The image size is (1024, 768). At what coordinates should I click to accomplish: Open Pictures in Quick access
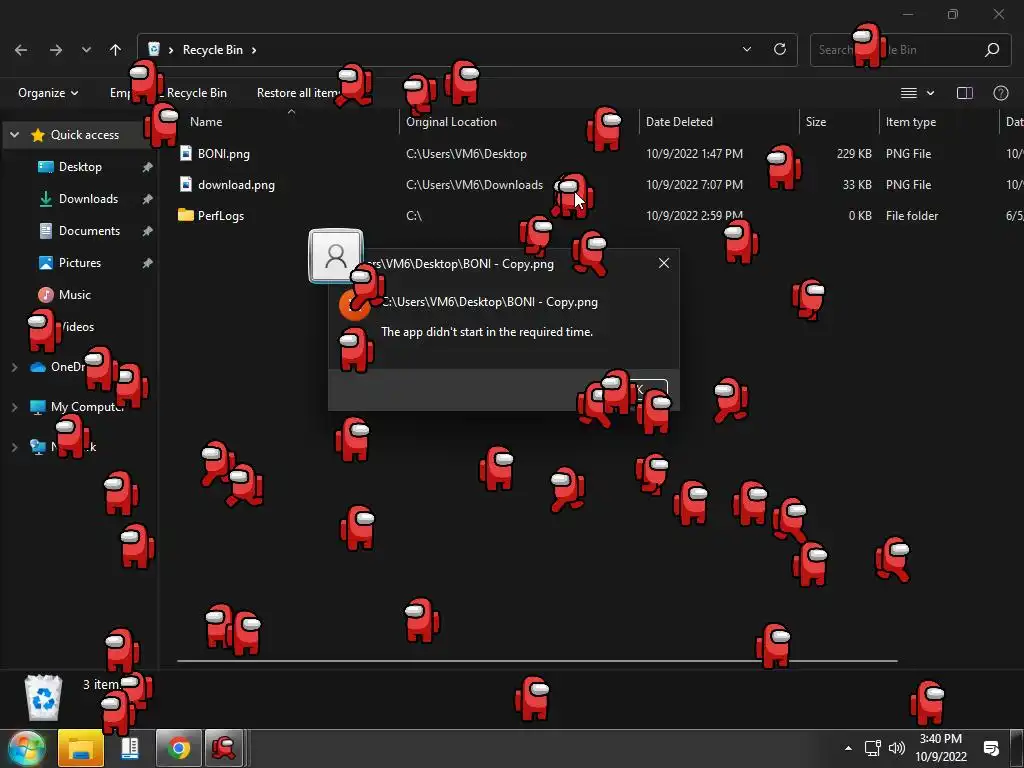(80, 263)
